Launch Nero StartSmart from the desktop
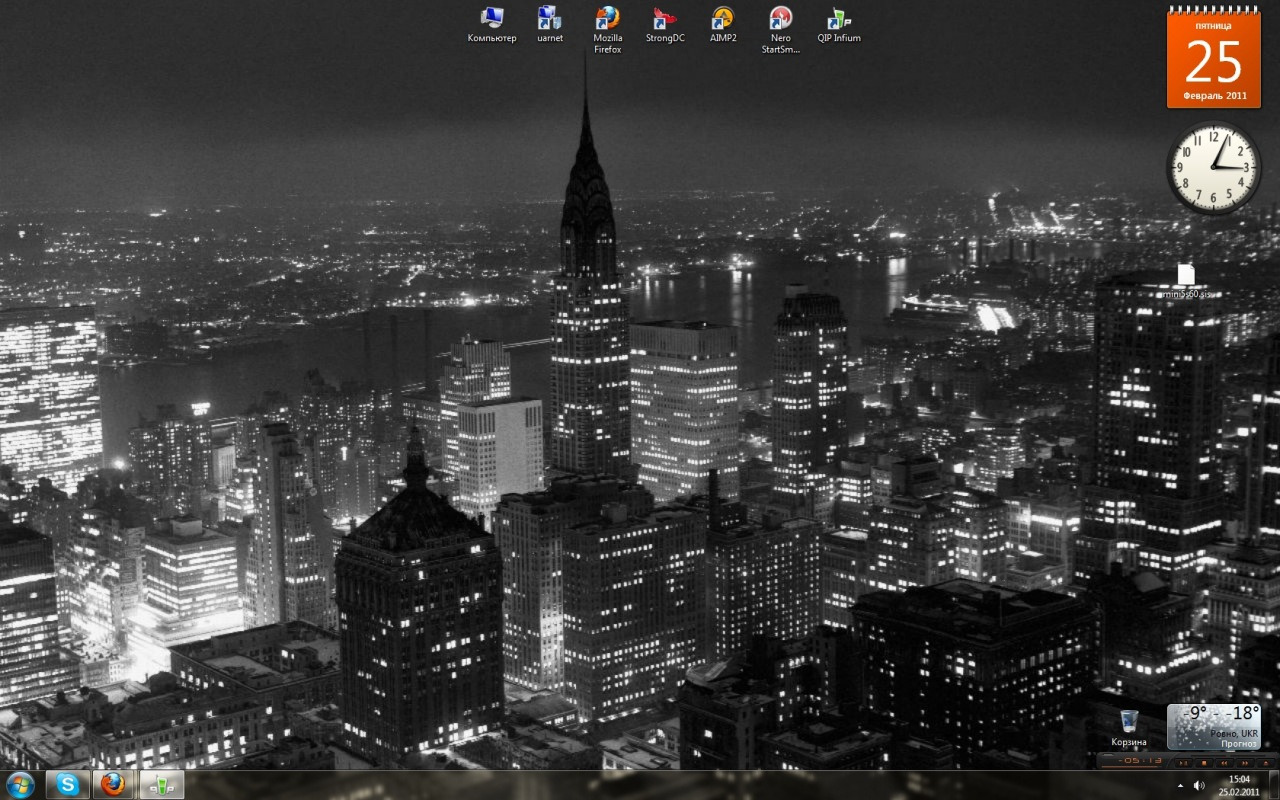The width and height of the screenshot is (1280, 800). coord(781,19)
